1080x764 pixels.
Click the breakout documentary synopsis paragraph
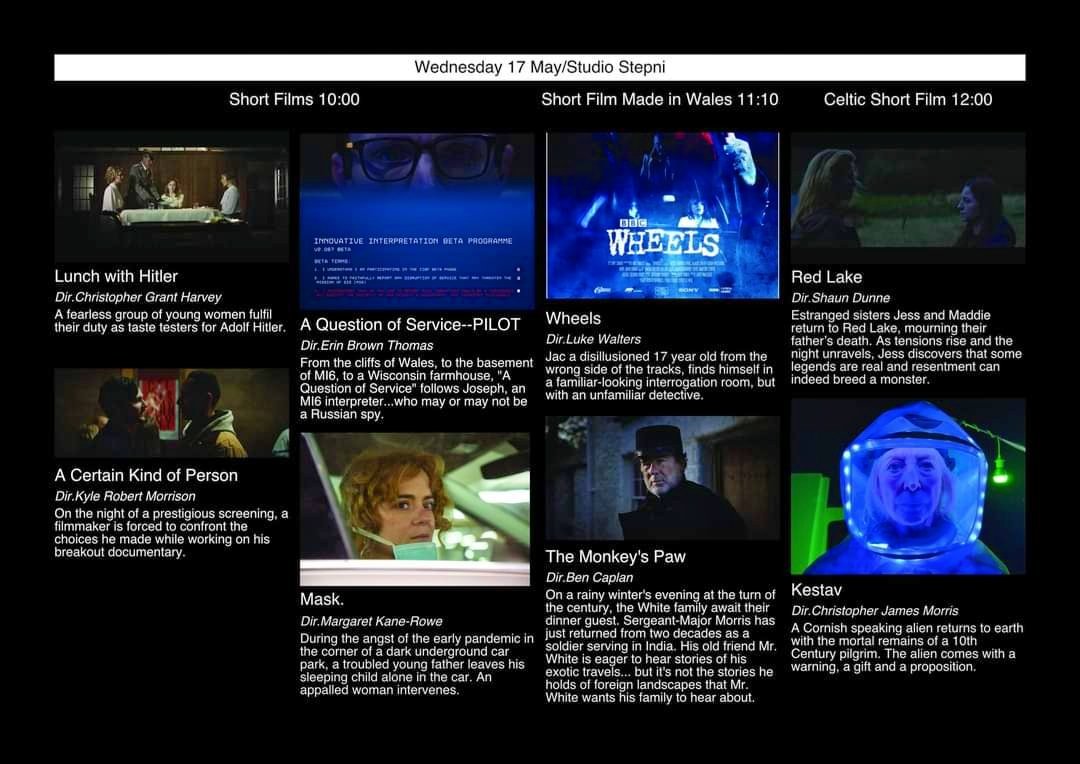pyautogui.click(x=172, y=533)
